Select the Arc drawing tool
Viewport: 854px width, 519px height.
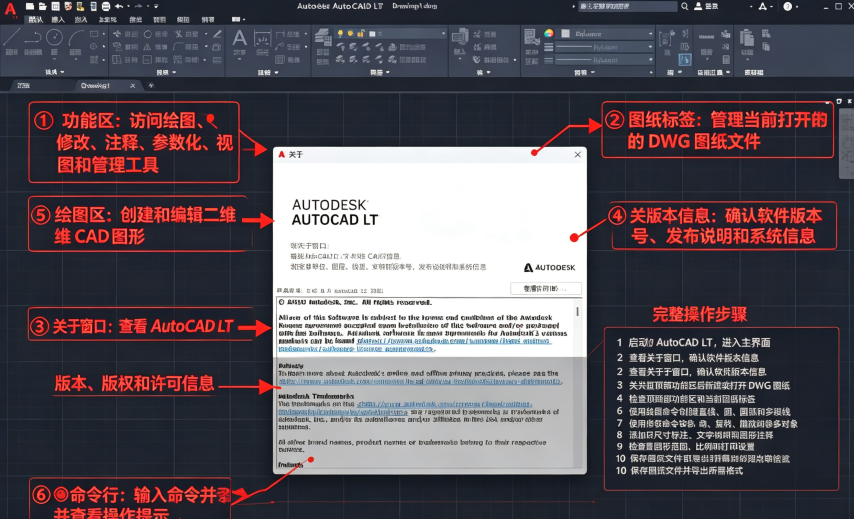point(76,39)
